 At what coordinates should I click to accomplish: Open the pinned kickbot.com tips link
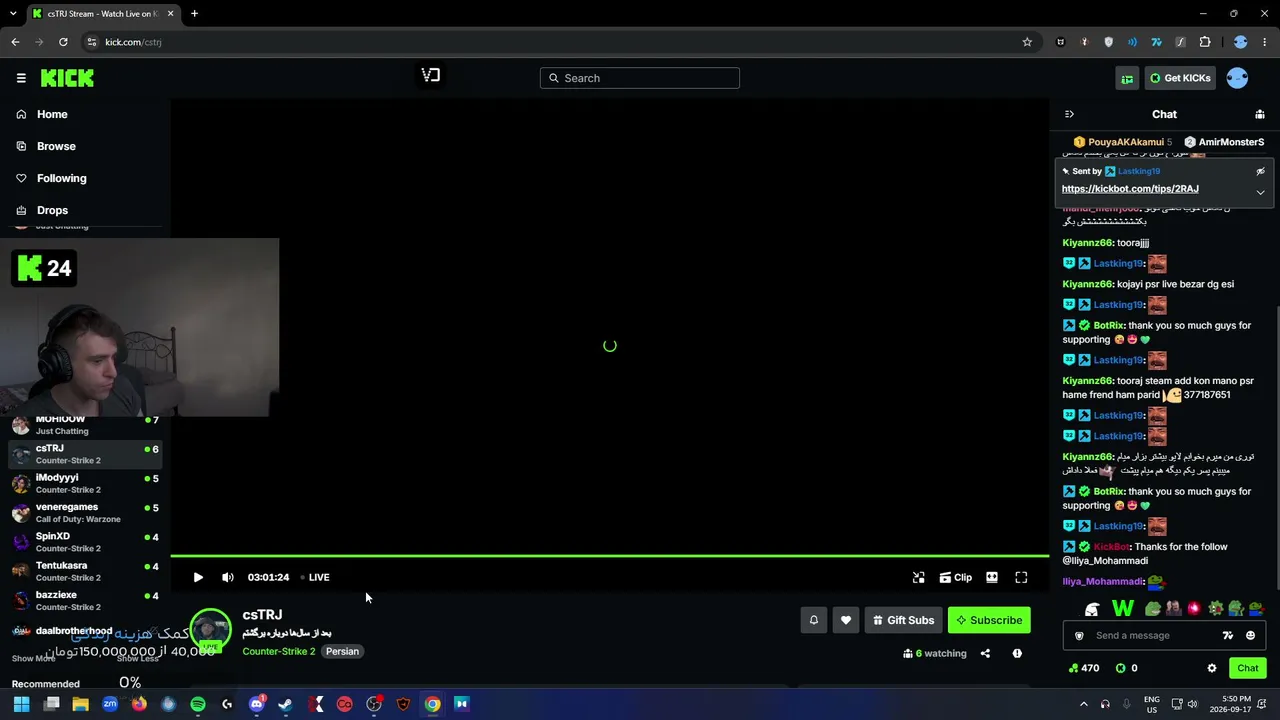[x=1130, y=189]
